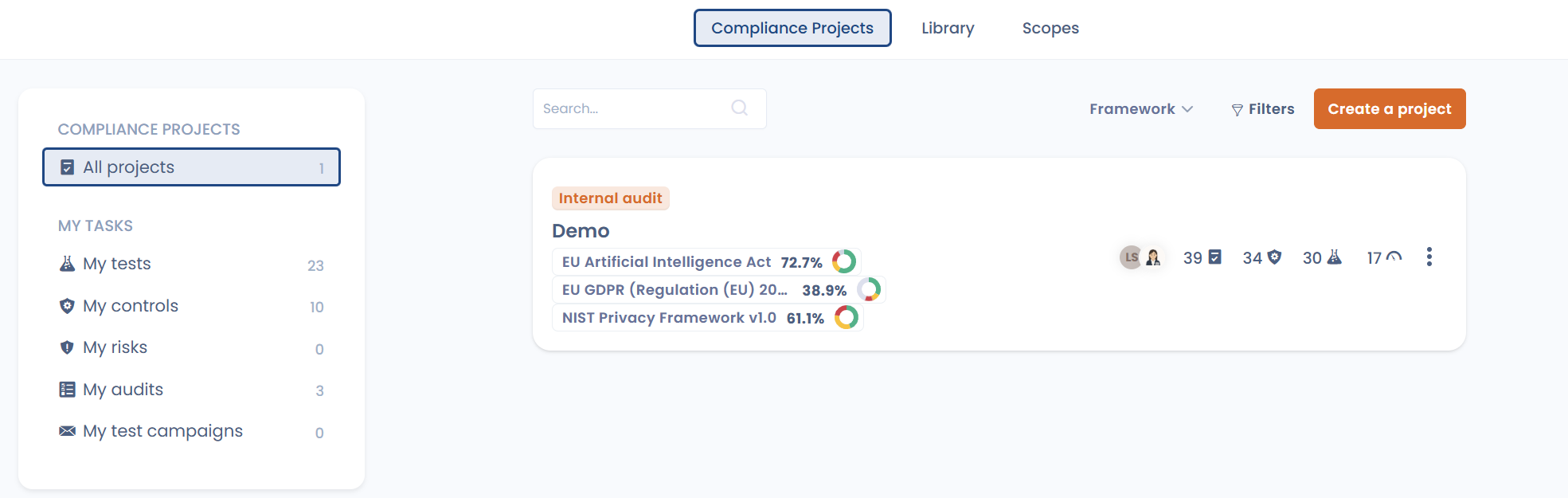Click the requirements checklist icon beside 39
This screenshot has width=1568, height=498.
tap(1214, 257)
